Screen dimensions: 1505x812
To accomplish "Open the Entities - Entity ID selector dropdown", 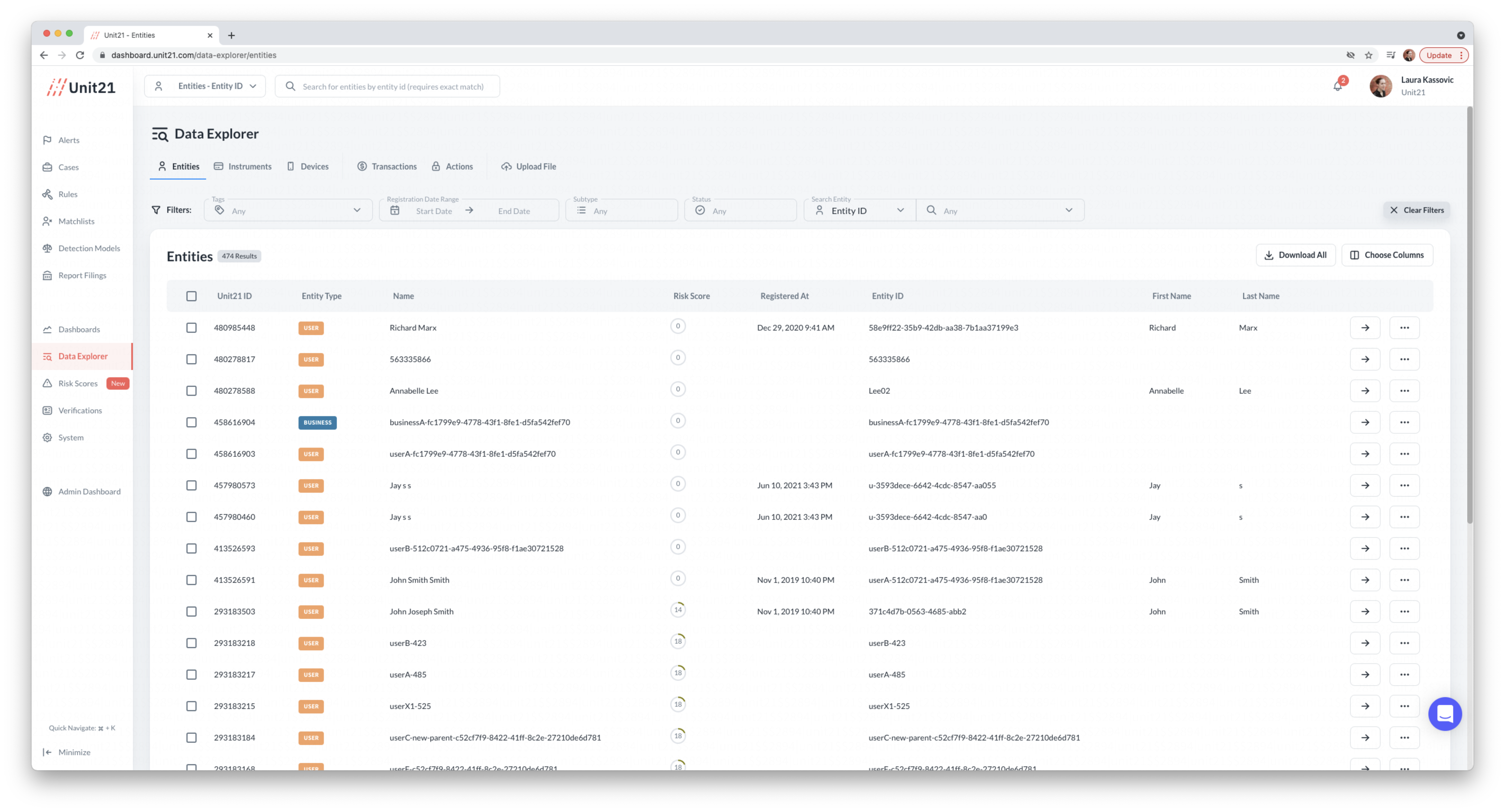I will [x=205, y=86].
